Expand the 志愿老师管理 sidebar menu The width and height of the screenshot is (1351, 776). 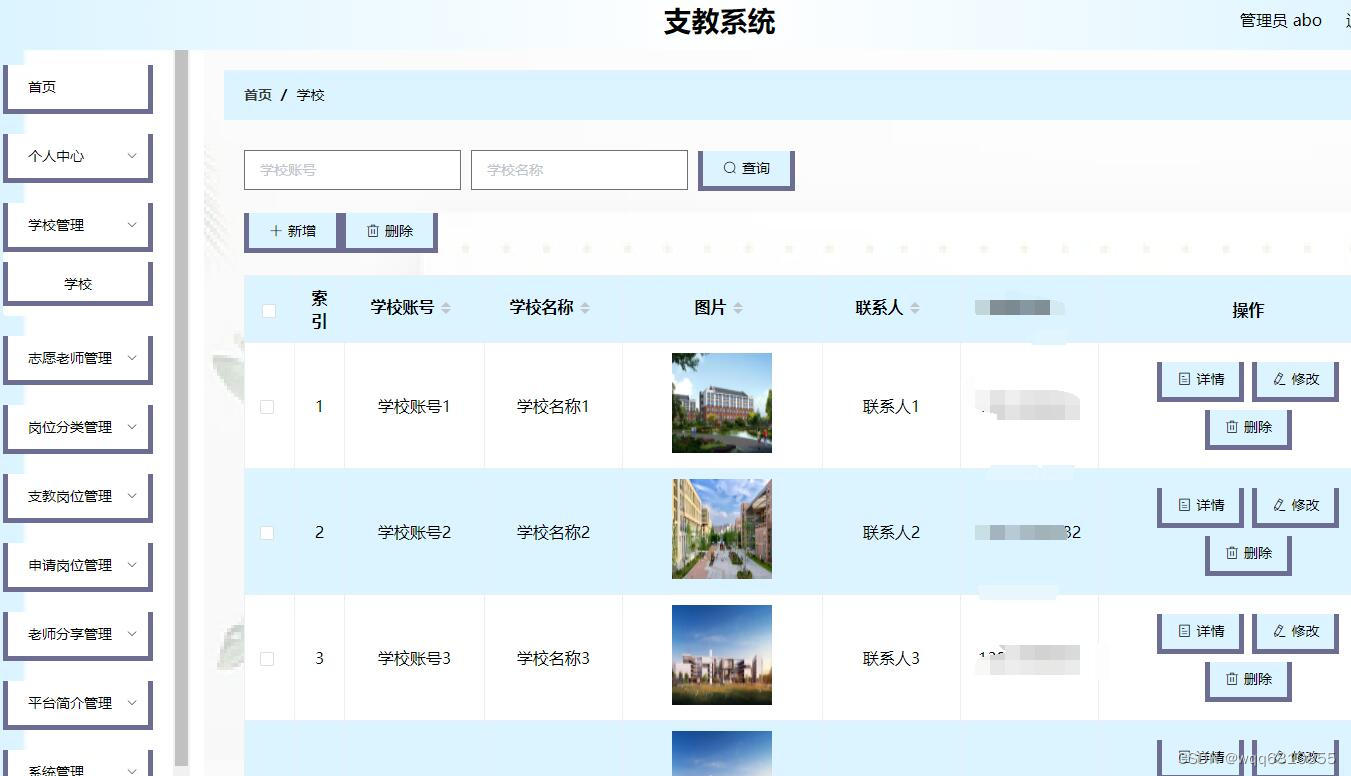point(78,359)
